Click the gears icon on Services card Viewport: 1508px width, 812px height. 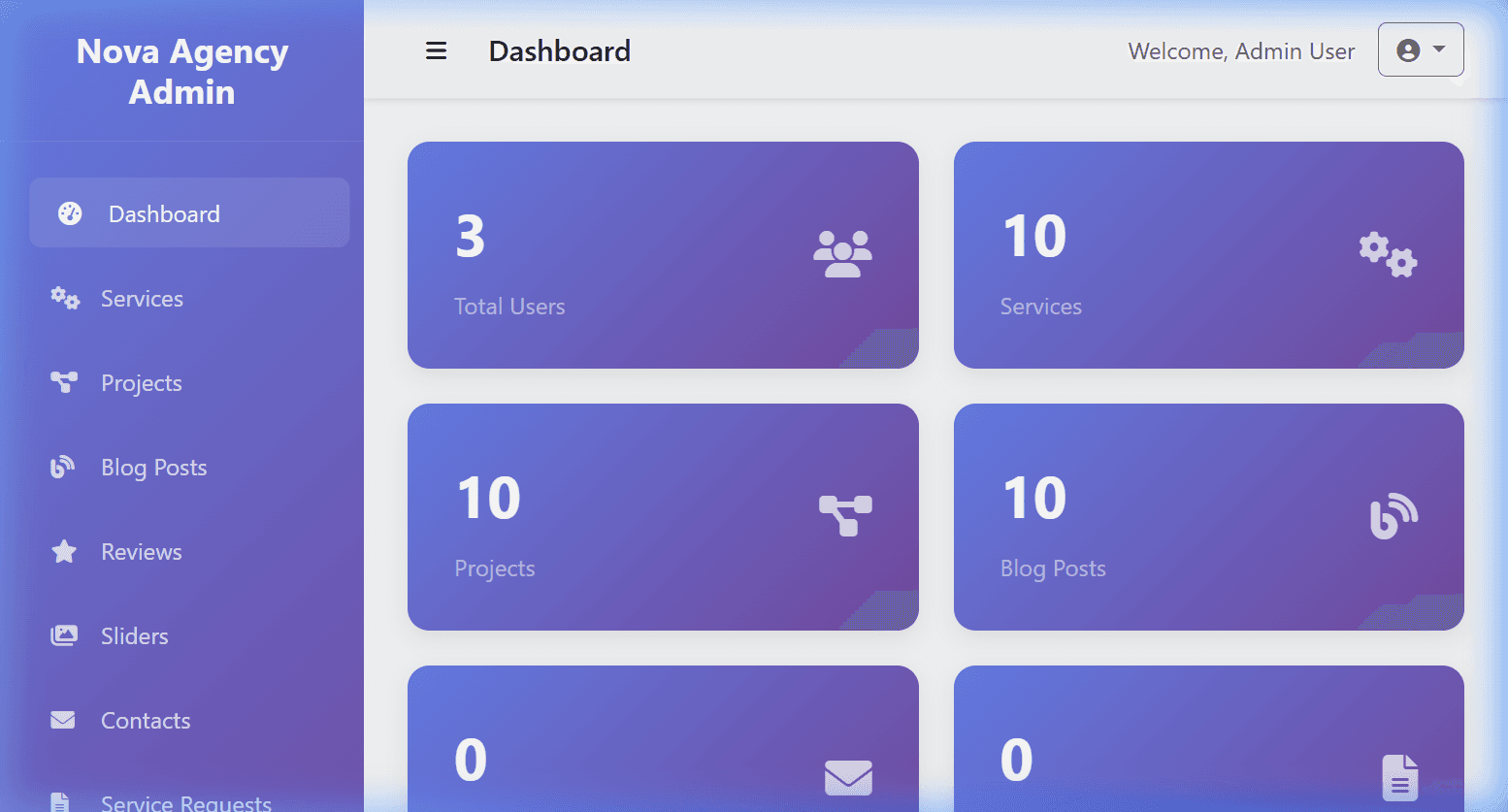click(x=1388, y=254)
